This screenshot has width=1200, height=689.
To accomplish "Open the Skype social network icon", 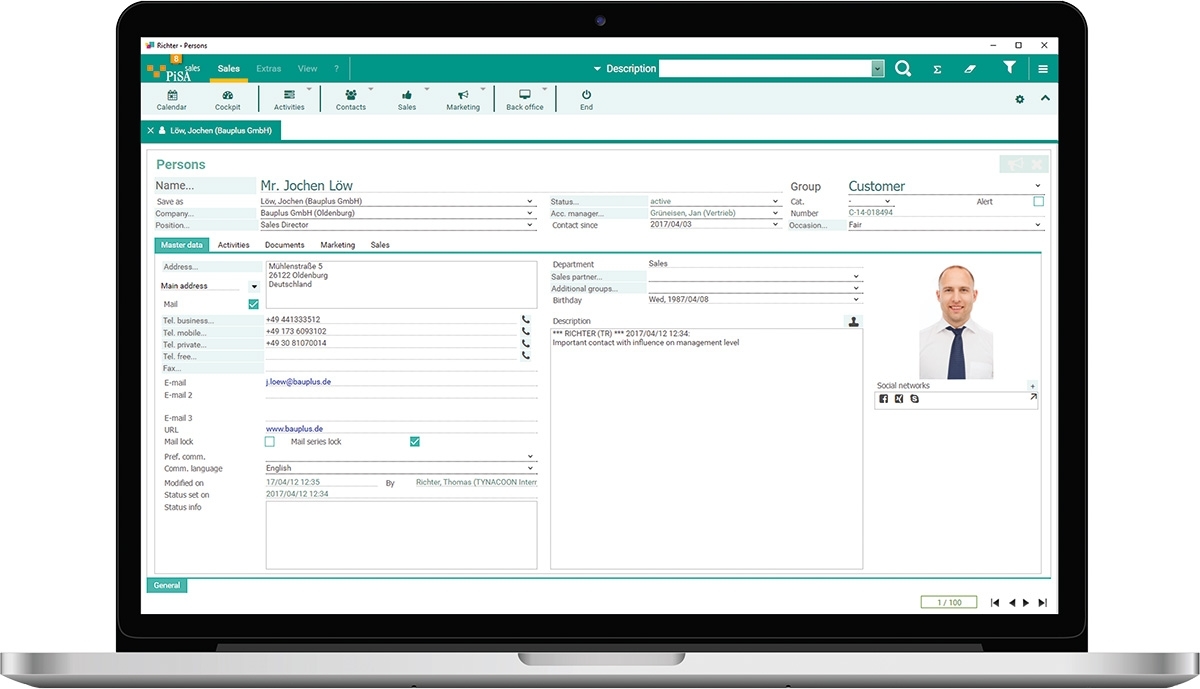I will pyautogui.click(x=914, y=399).
